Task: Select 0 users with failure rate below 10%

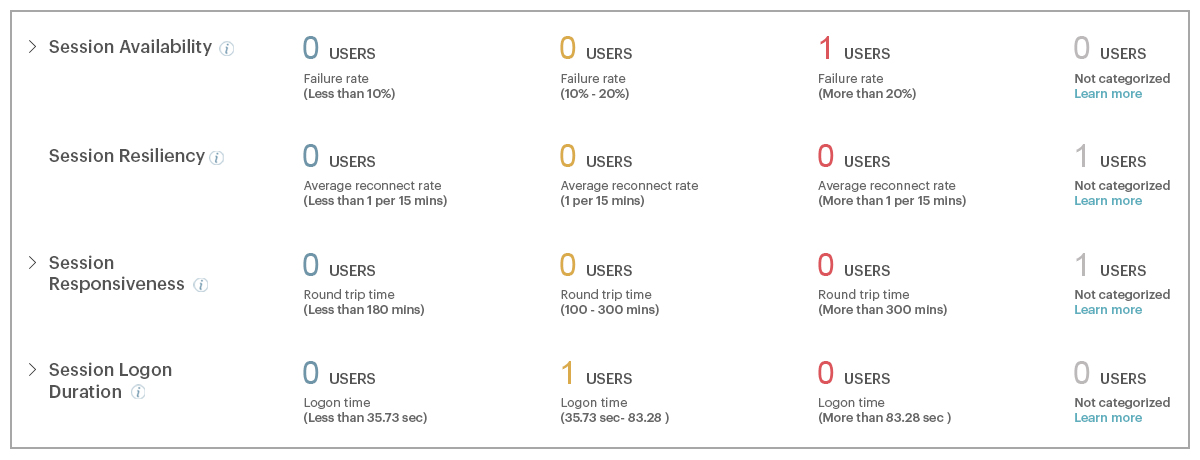Action: coord(339,48)
